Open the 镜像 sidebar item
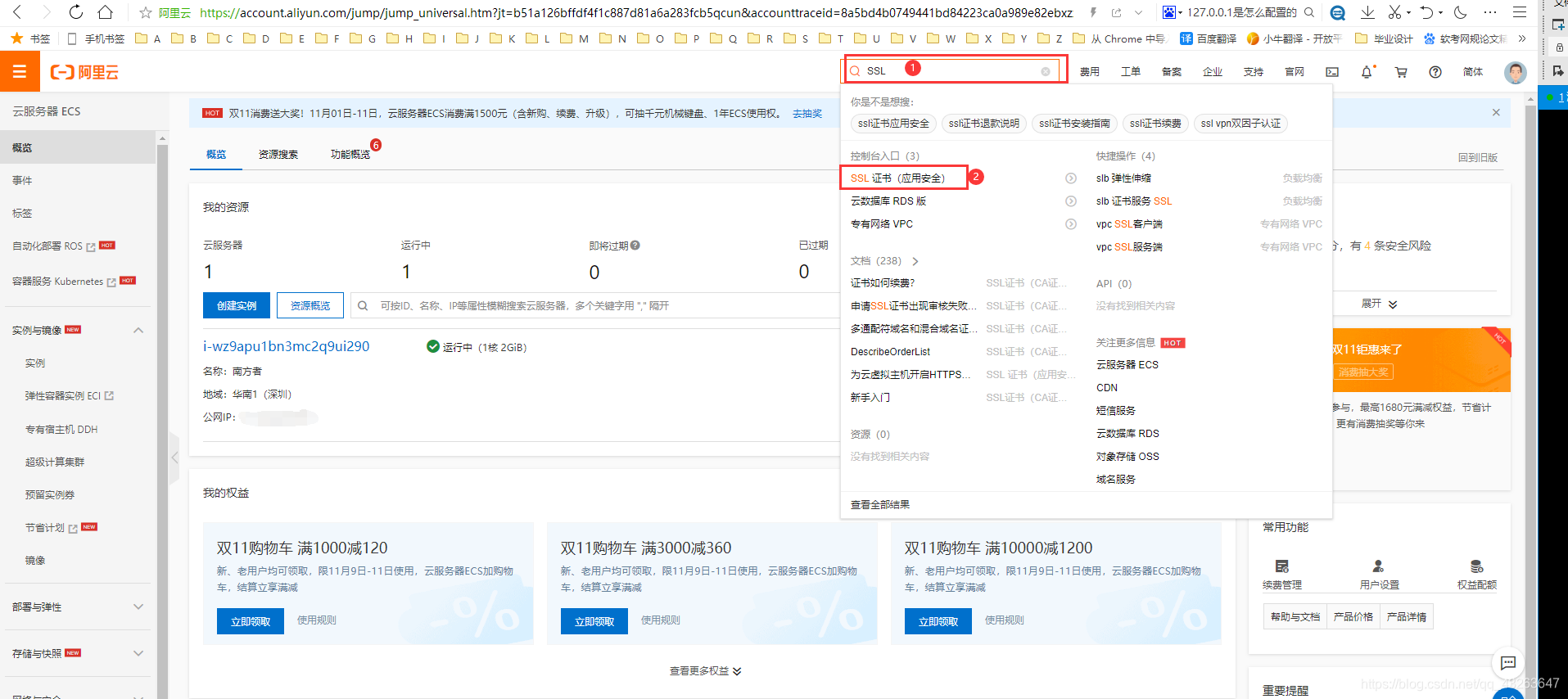1568x699 pixels. 35,561
